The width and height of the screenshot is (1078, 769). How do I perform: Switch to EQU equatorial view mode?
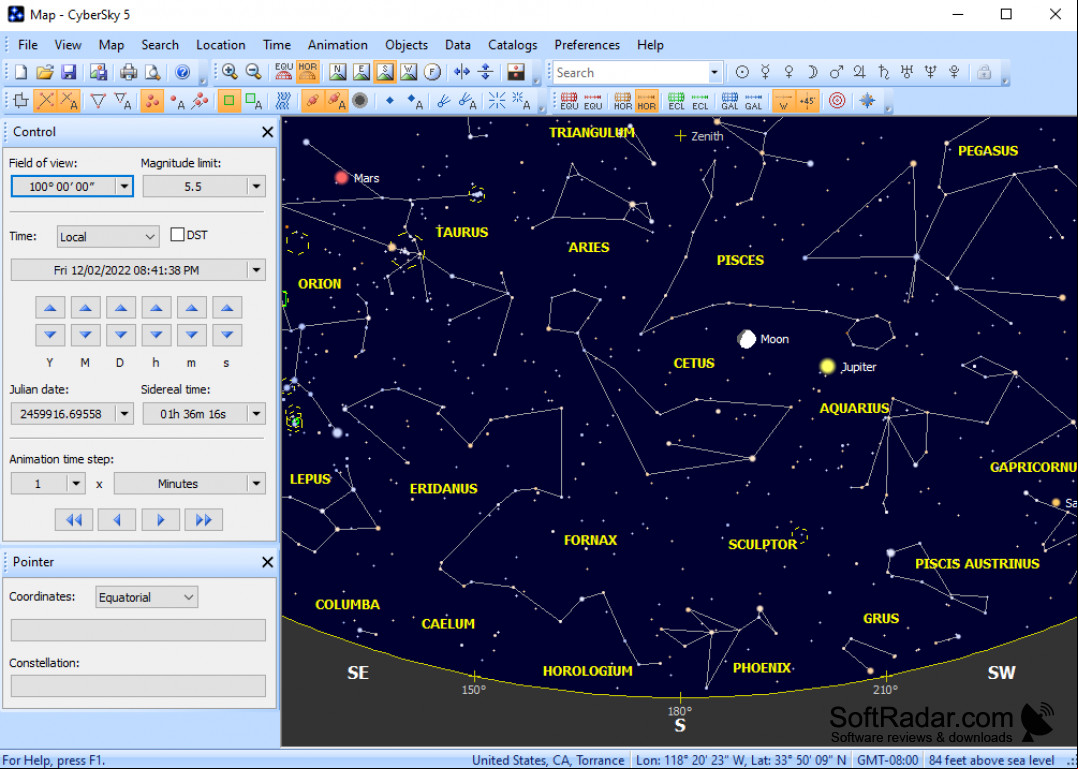283,72
